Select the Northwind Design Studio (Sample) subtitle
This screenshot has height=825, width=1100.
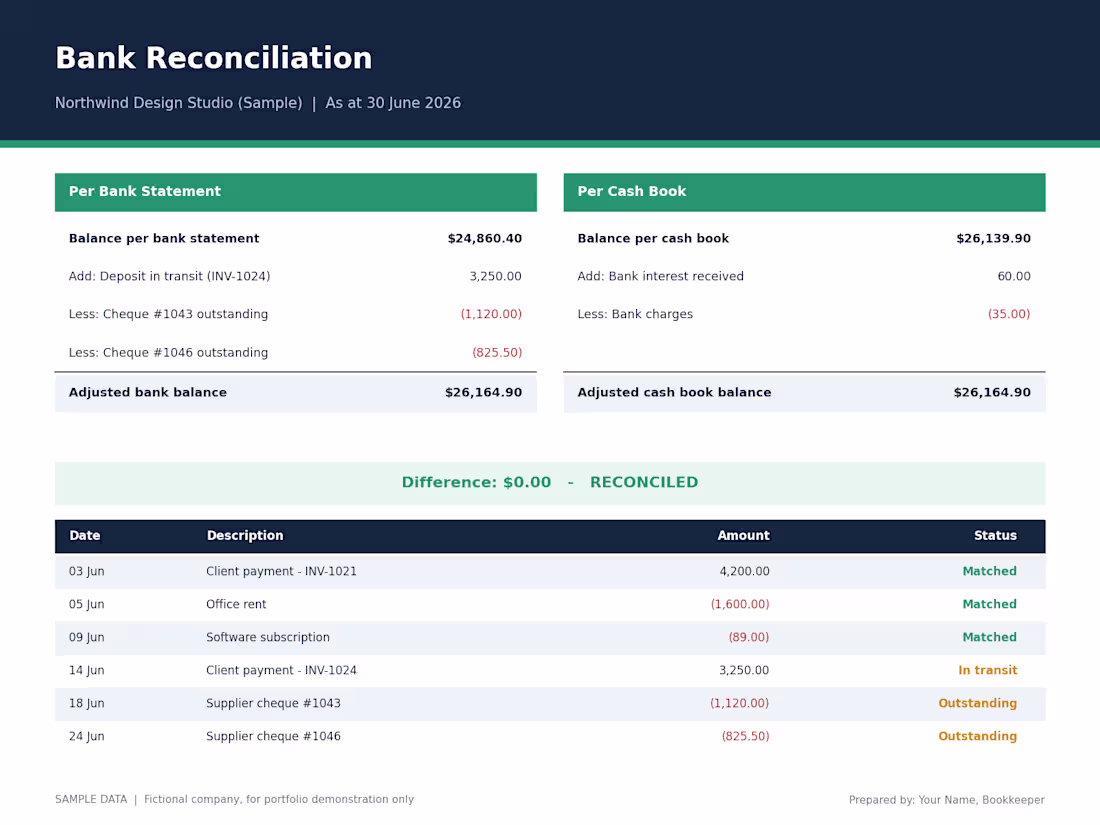click(178, 103)
